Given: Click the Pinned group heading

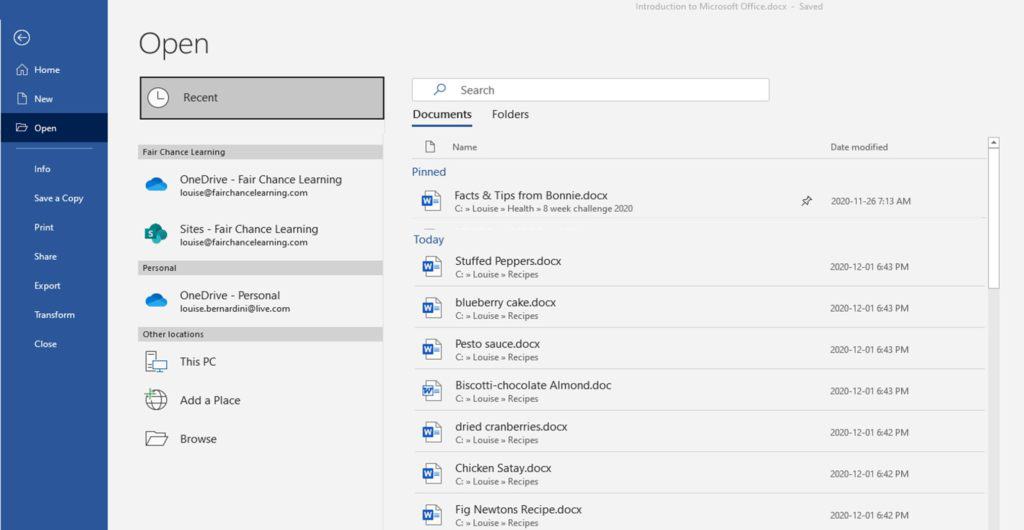Looking at the screenshot, I should pos(428,172).
